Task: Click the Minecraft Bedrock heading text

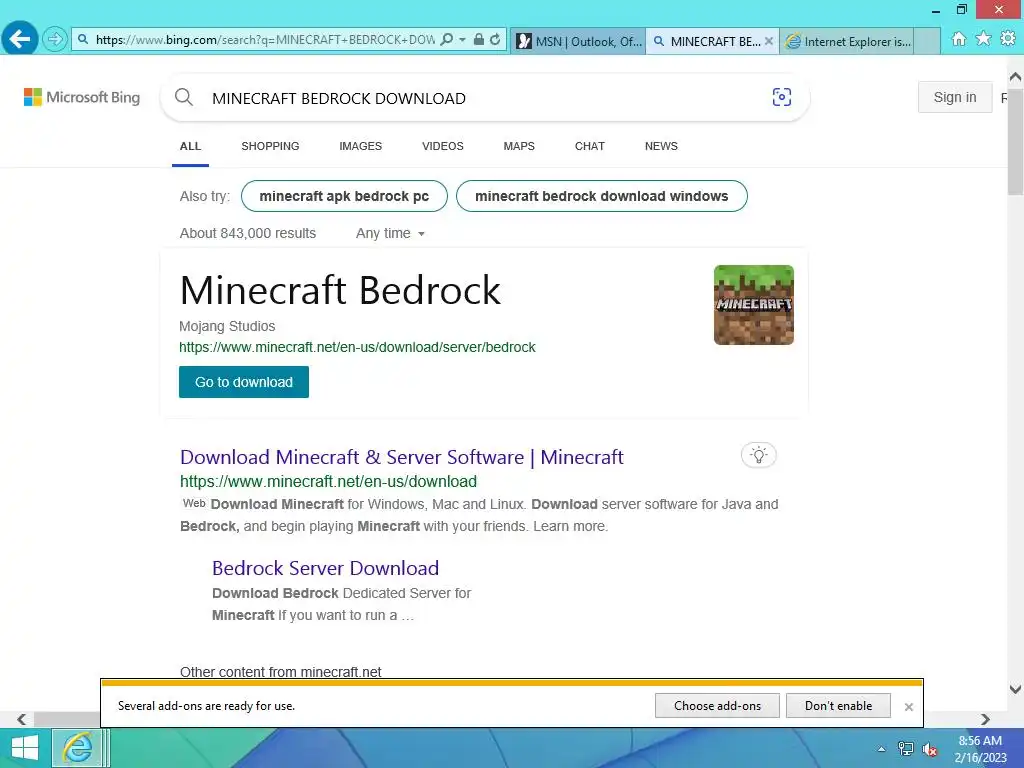Action: click(x=340, y=290)
